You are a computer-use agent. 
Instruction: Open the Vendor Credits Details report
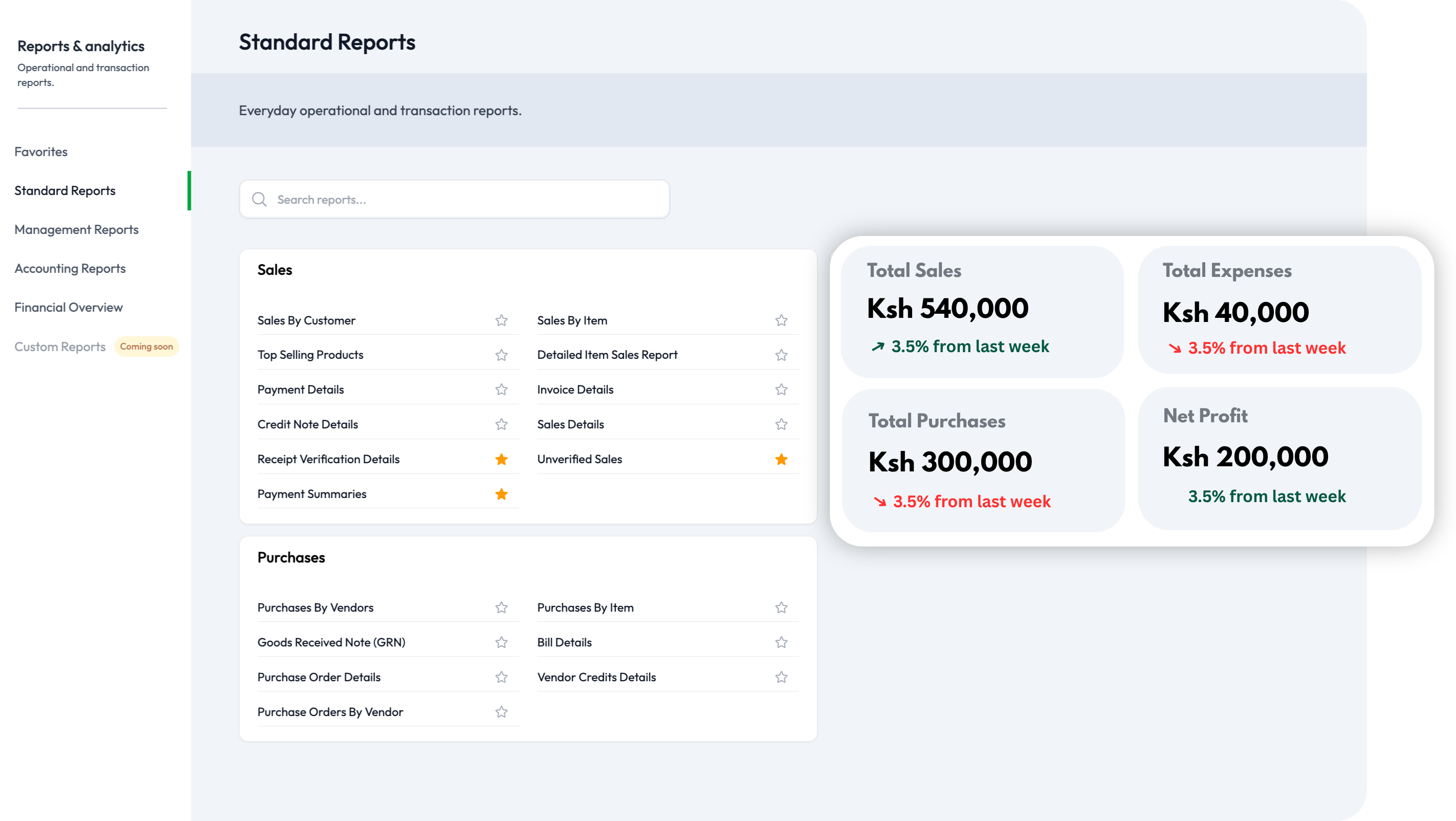[x=597, y=677]
